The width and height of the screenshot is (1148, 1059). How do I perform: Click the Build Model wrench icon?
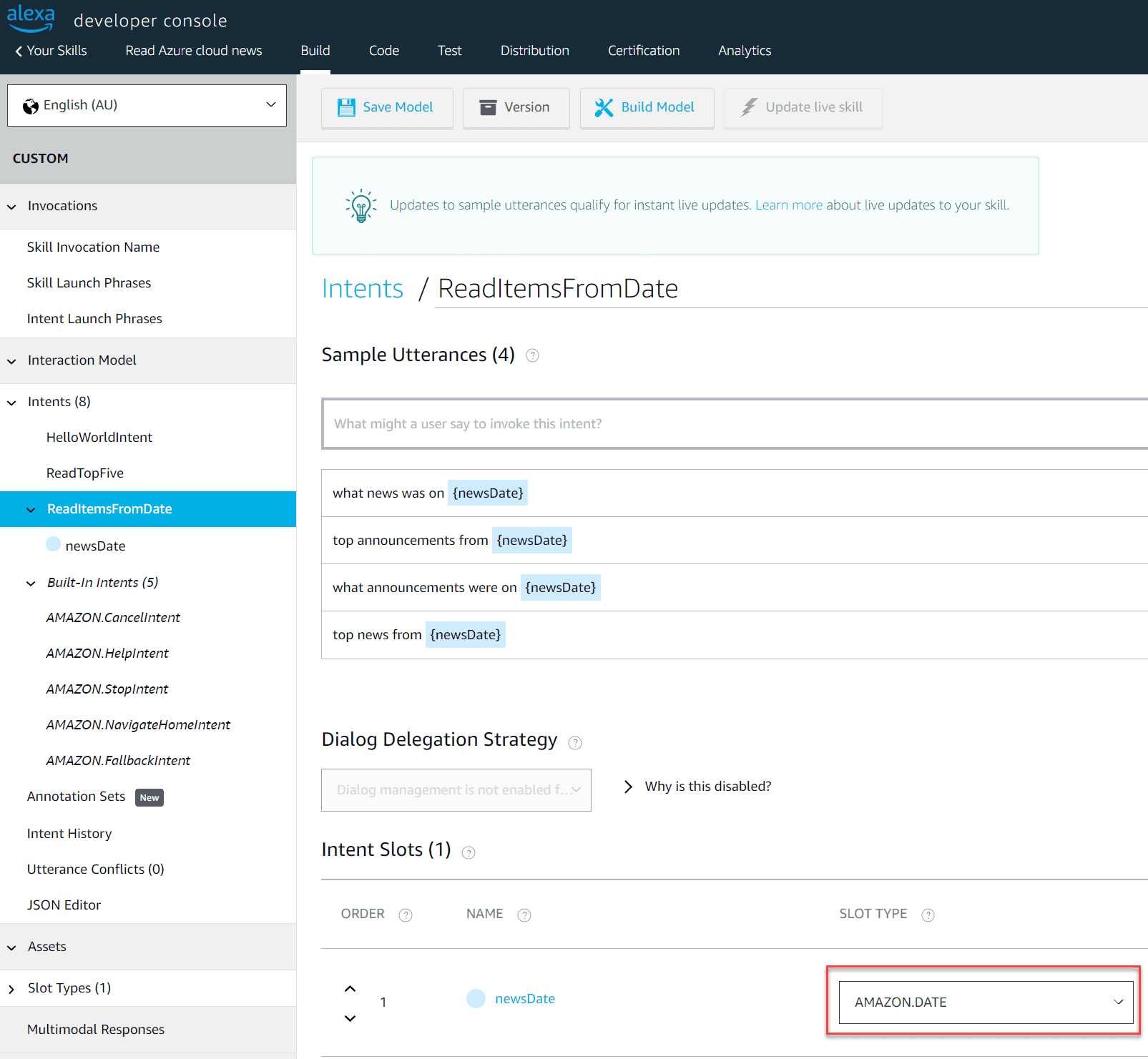point(604,107)
